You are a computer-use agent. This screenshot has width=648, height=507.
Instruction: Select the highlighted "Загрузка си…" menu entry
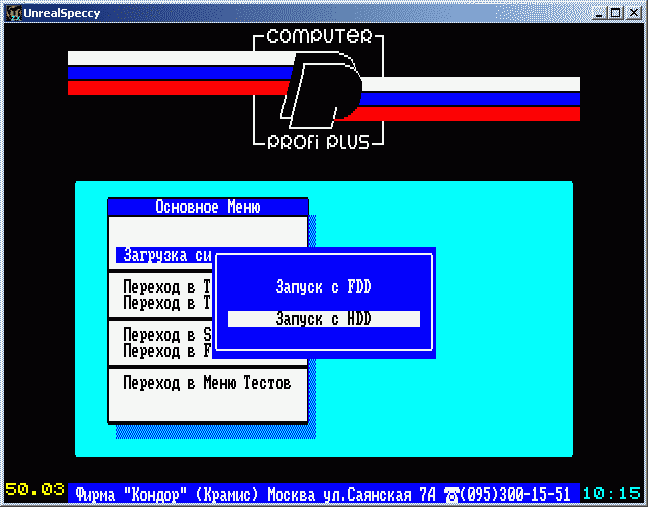pyautogui.click(x=163, y=255)
